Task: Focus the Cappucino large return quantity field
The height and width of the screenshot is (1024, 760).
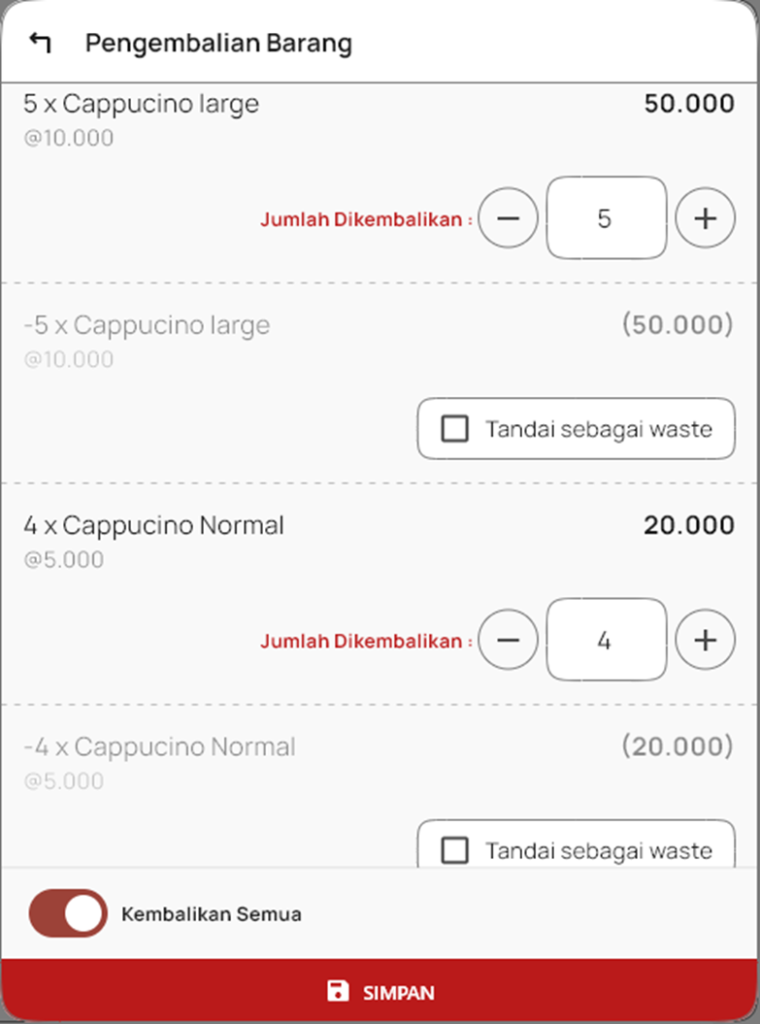Action: 605,218
